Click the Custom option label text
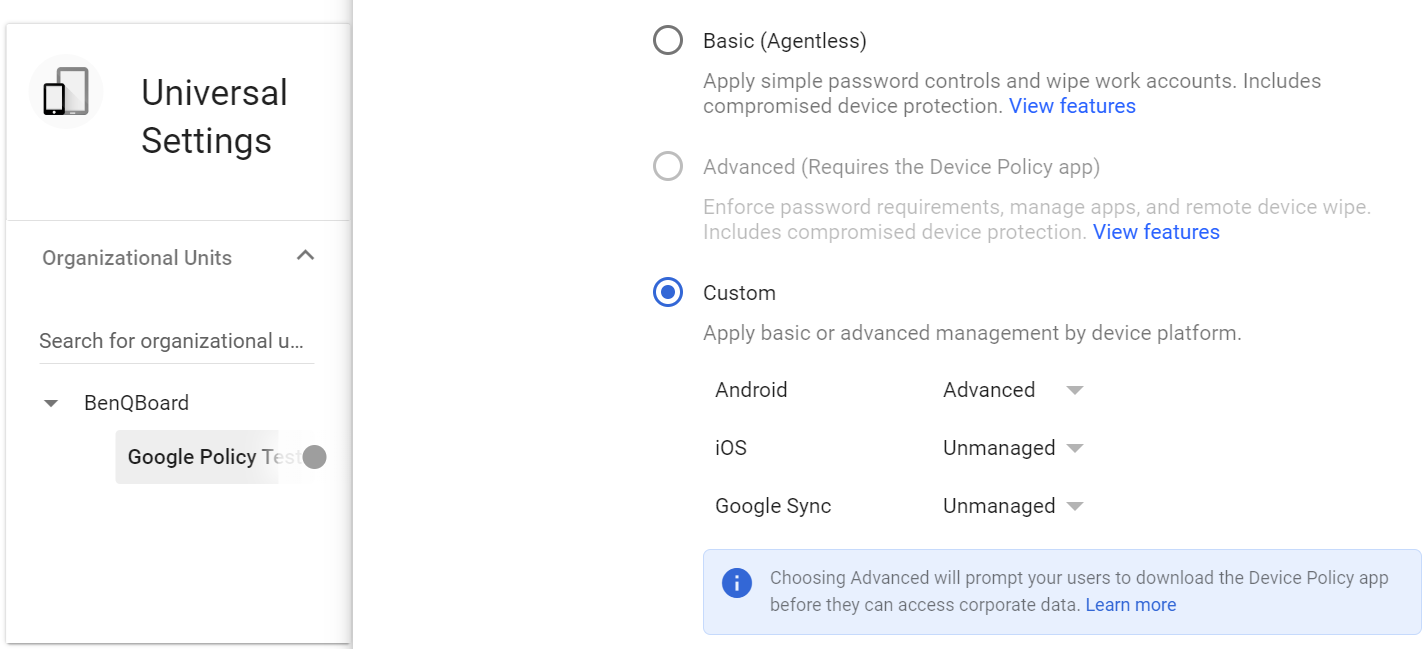 [x=740, y=292]
